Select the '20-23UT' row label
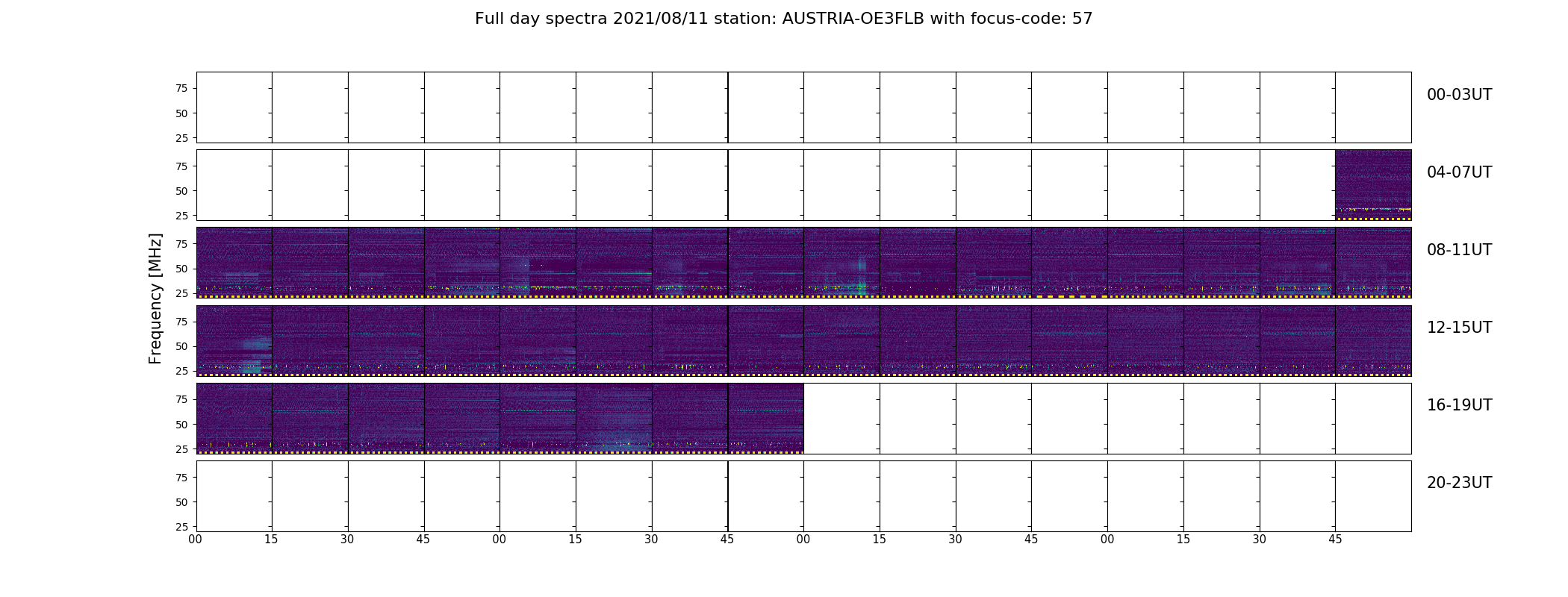 (1459, 483)
